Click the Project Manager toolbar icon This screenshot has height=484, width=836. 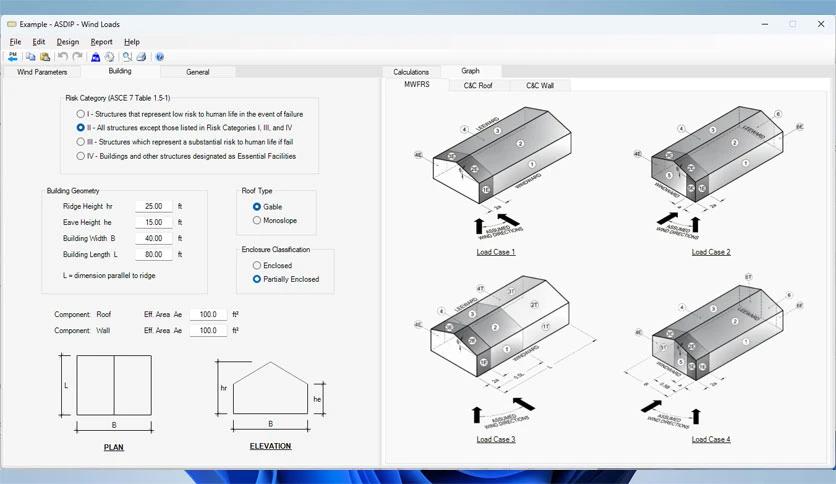point(13,57)
